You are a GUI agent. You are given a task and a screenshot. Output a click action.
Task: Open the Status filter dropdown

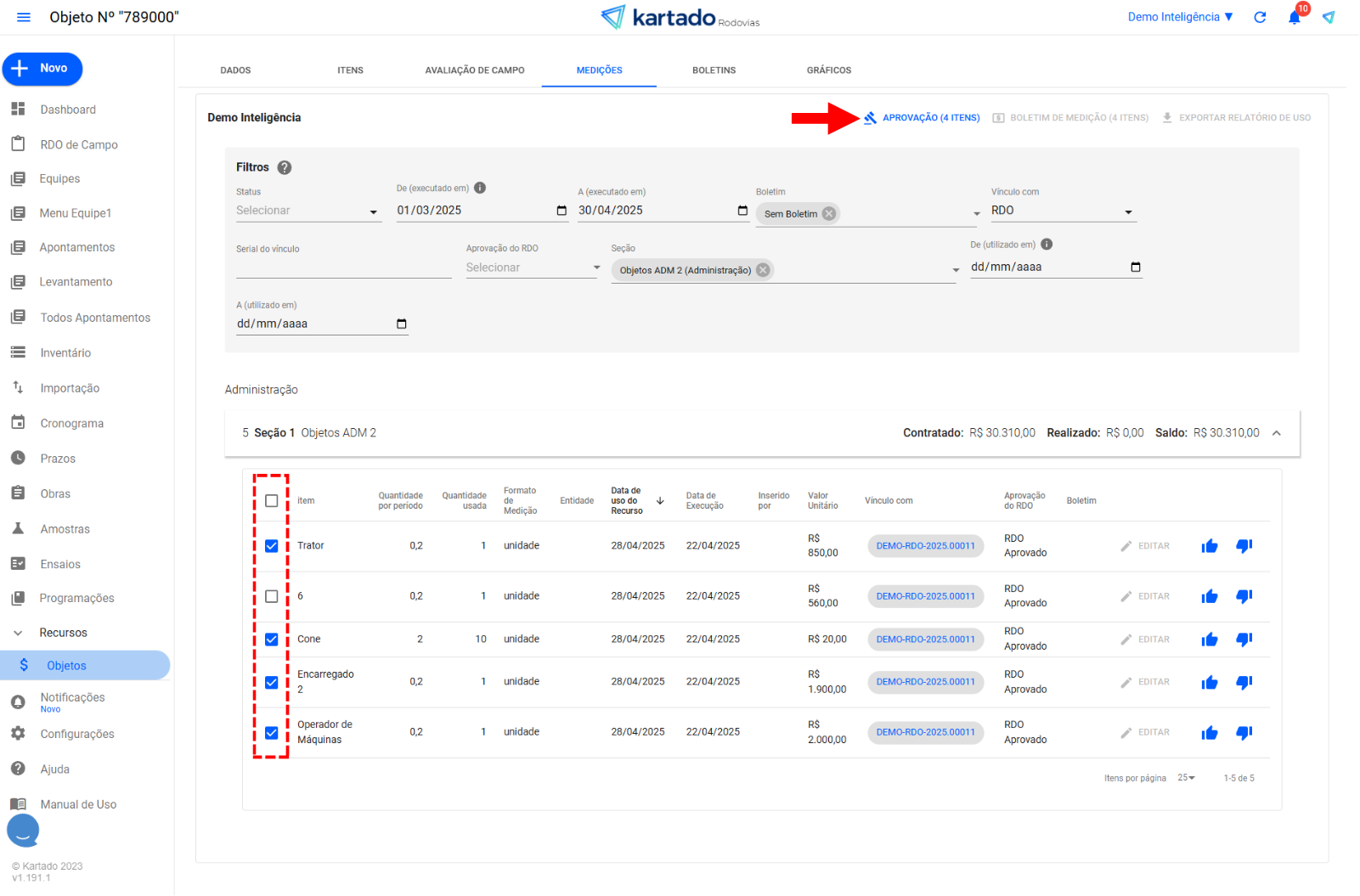point(308,211)
